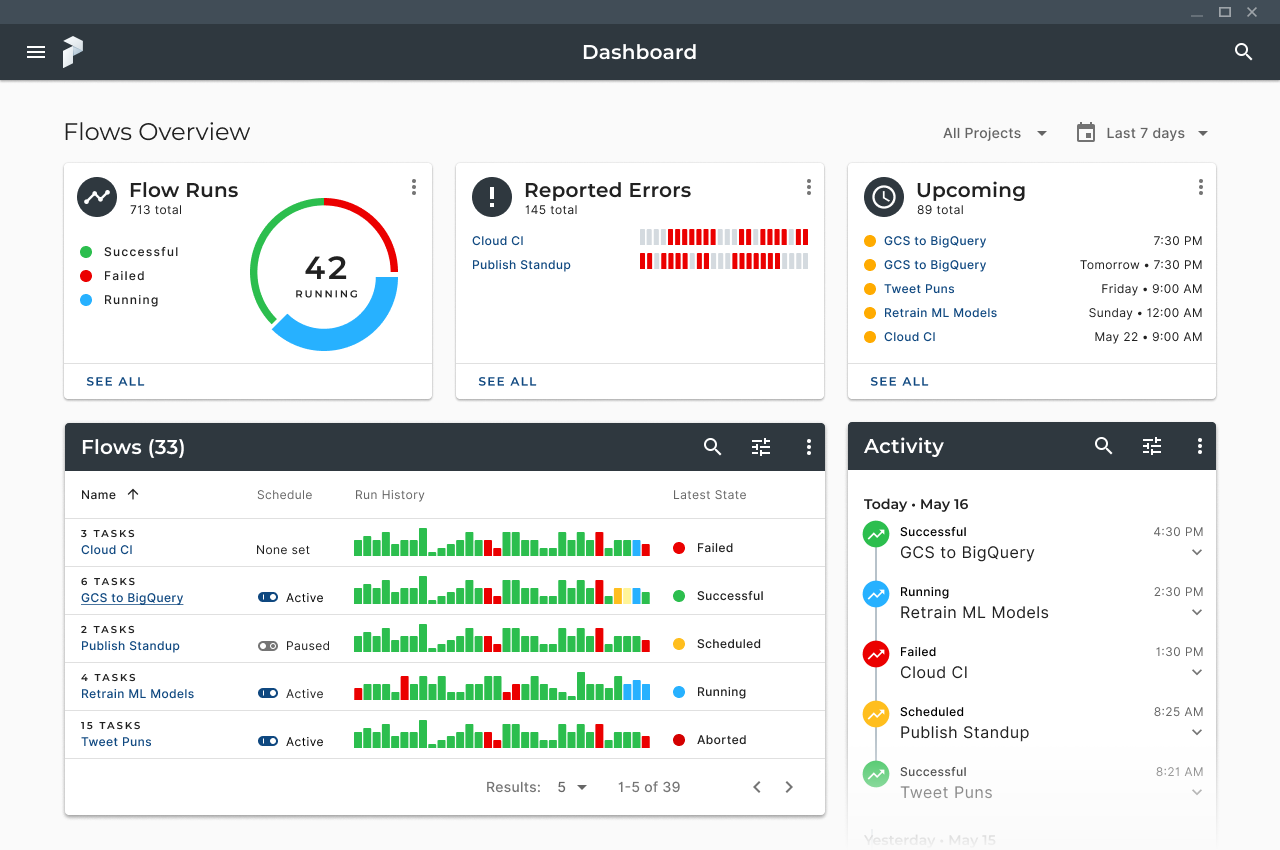Search within the Flows table

coord(713,447)
